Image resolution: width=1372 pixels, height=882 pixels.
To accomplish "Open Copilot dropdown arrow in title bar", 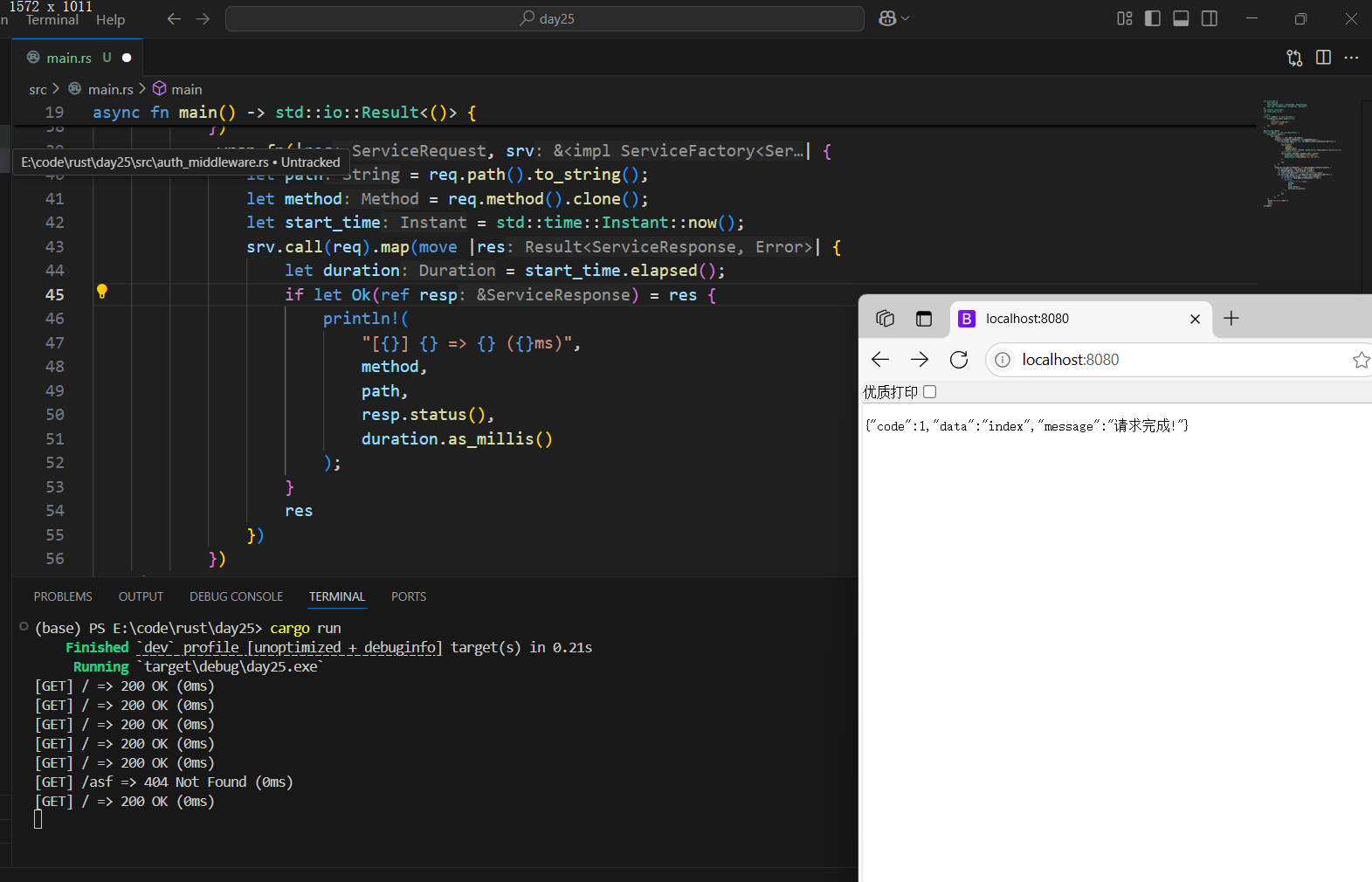I will 906,18.
